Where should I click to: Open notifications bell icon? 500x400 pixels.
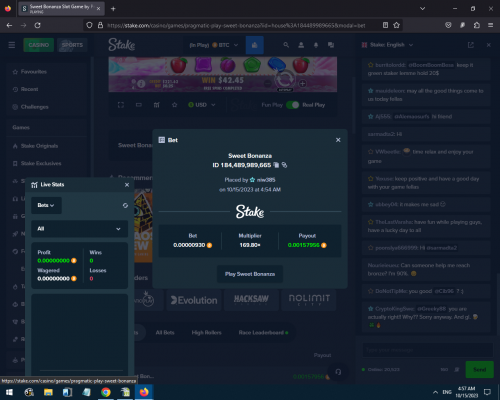point(316,45)
